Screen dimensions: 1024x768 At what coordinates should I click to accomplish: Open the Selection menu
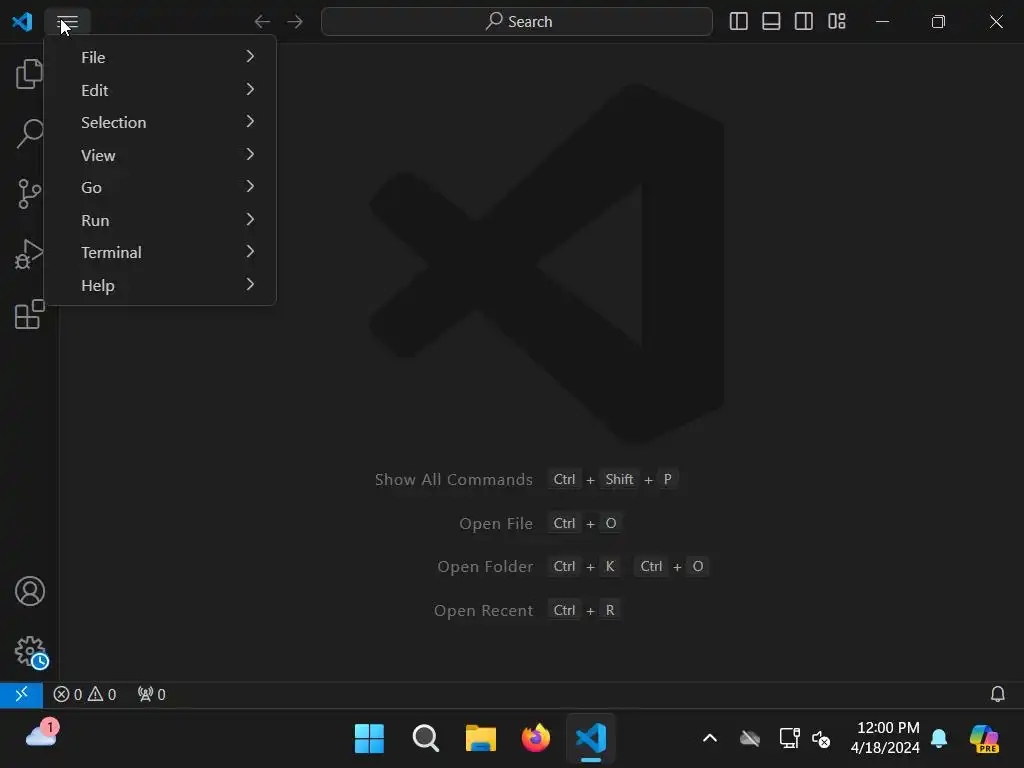(x=160, y=122)
